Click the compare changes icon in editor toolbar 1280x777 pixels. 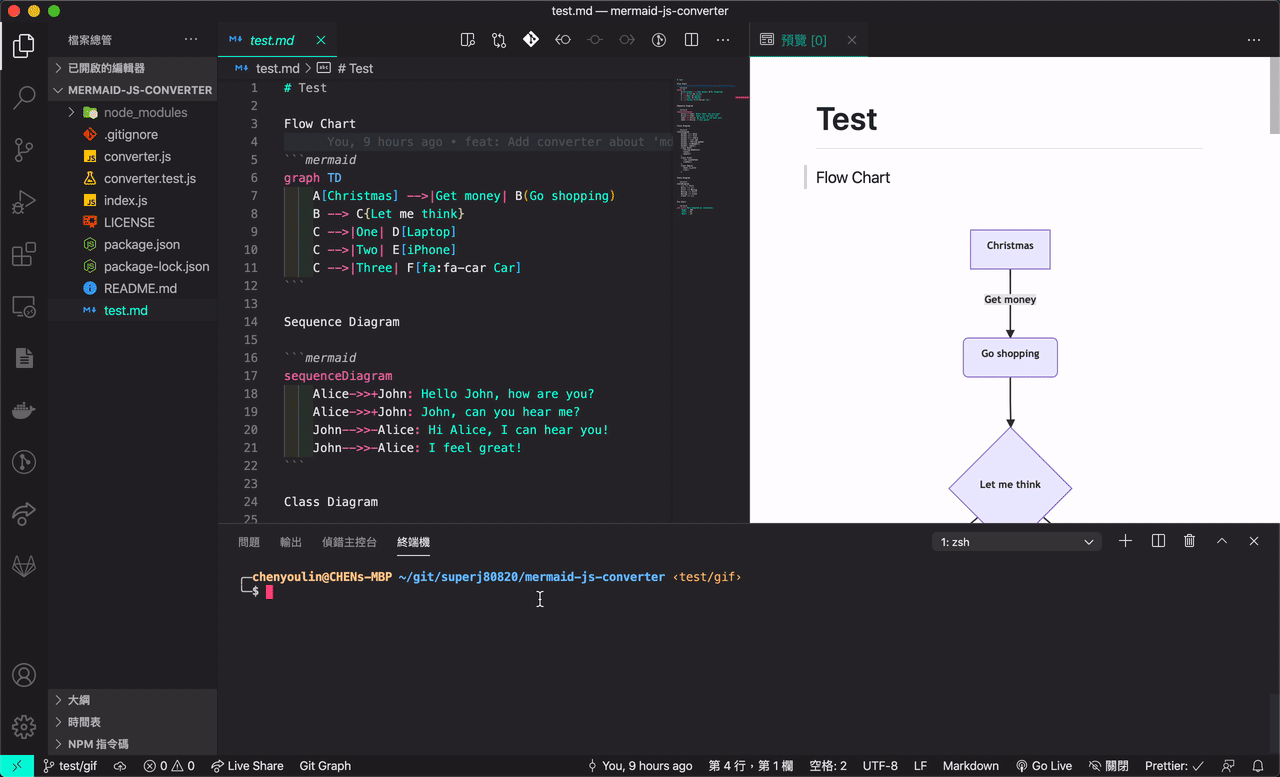(x=499, y=40)
